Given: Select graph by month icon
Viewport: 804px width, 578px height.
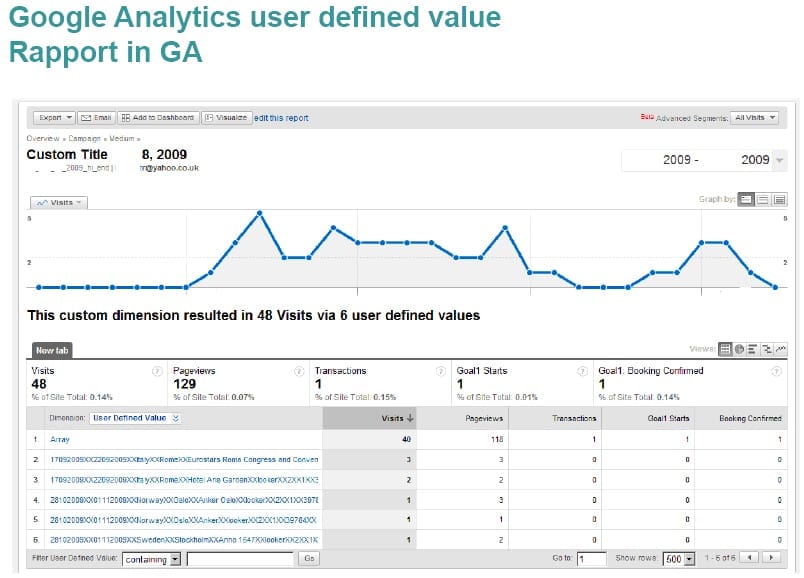Looking at the screenshot, I should point(779,200).
